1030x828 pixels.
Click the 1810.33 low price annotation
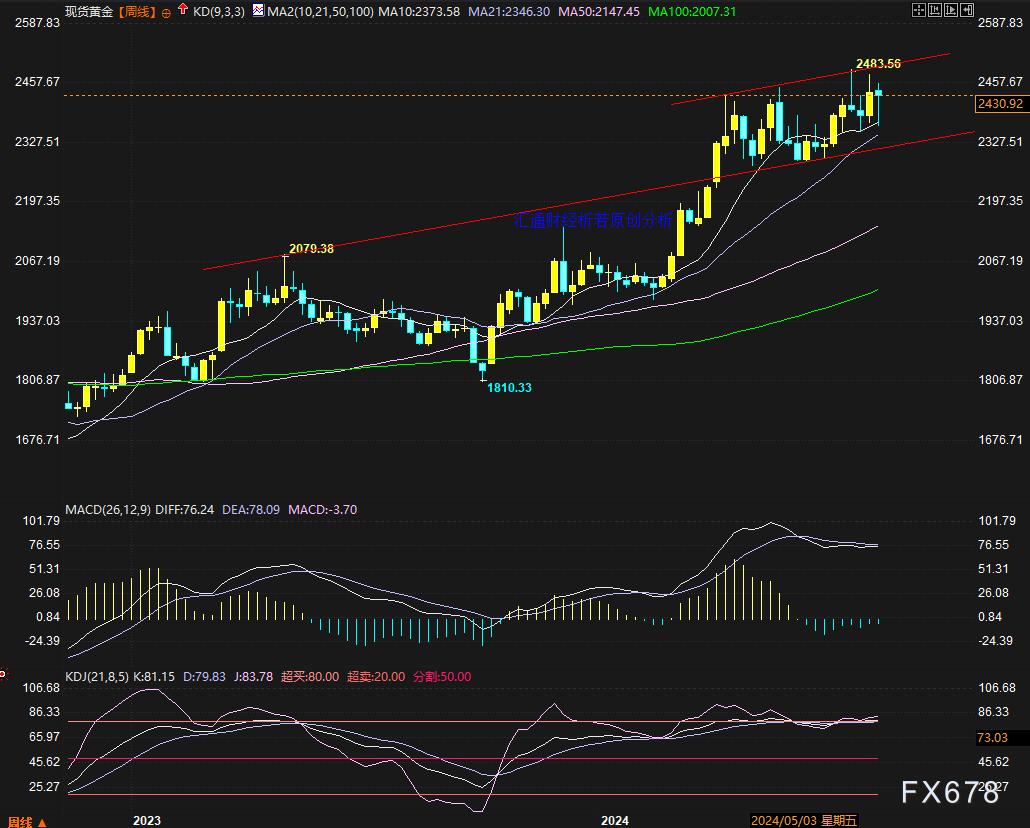click(509, 387)
